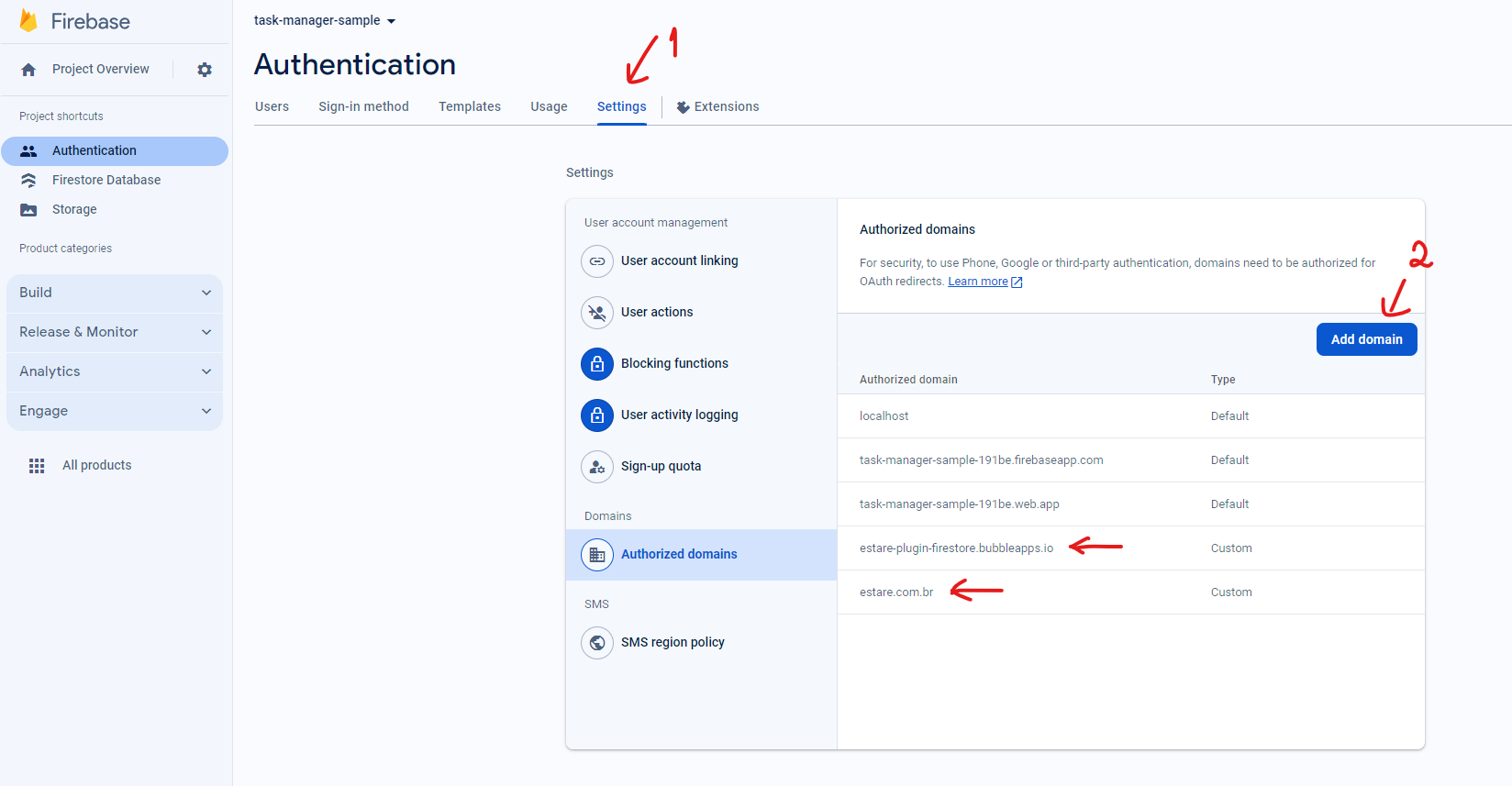
Task: Switch to the Sign-in method tab
Action: pos(363,106)
